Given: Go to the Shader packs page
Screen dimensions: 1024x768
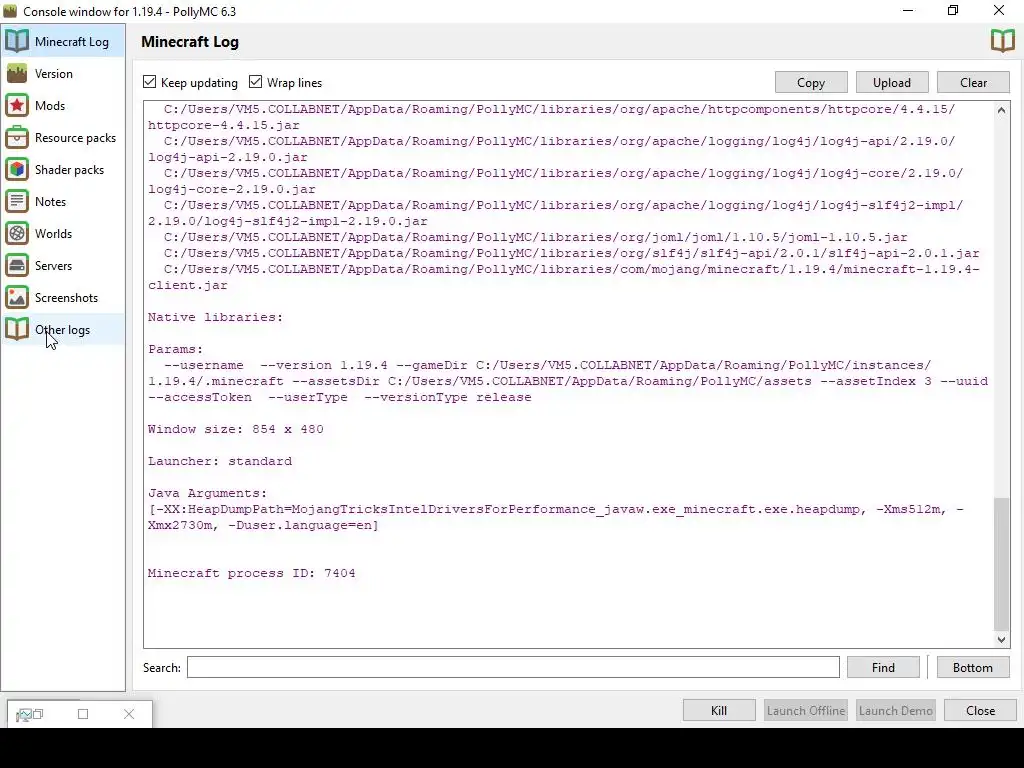Looking at the screenshot, I should [63, 169].
